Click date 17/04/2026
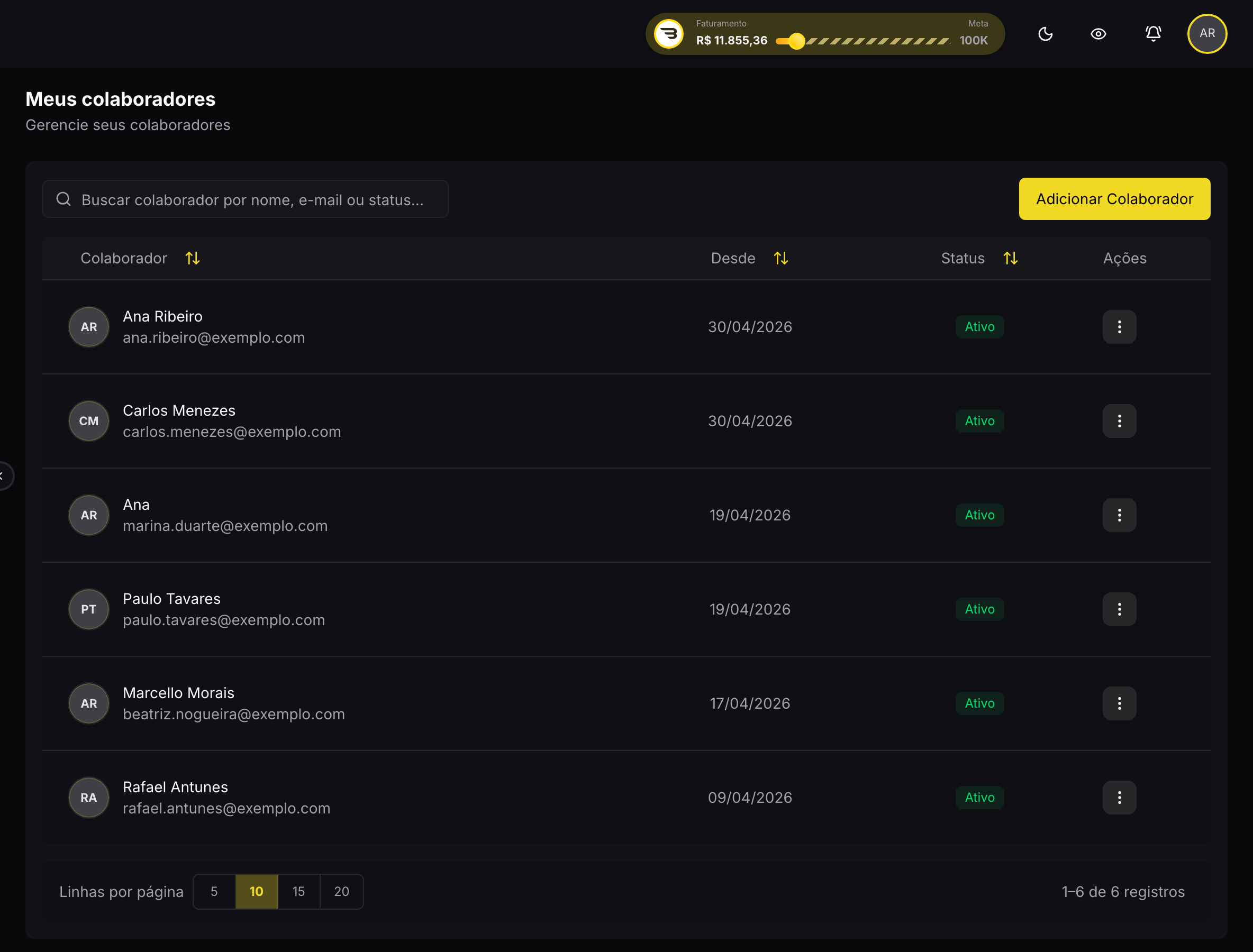The width and height of the screenshot is (1253, 952). [x=750, y=703]
